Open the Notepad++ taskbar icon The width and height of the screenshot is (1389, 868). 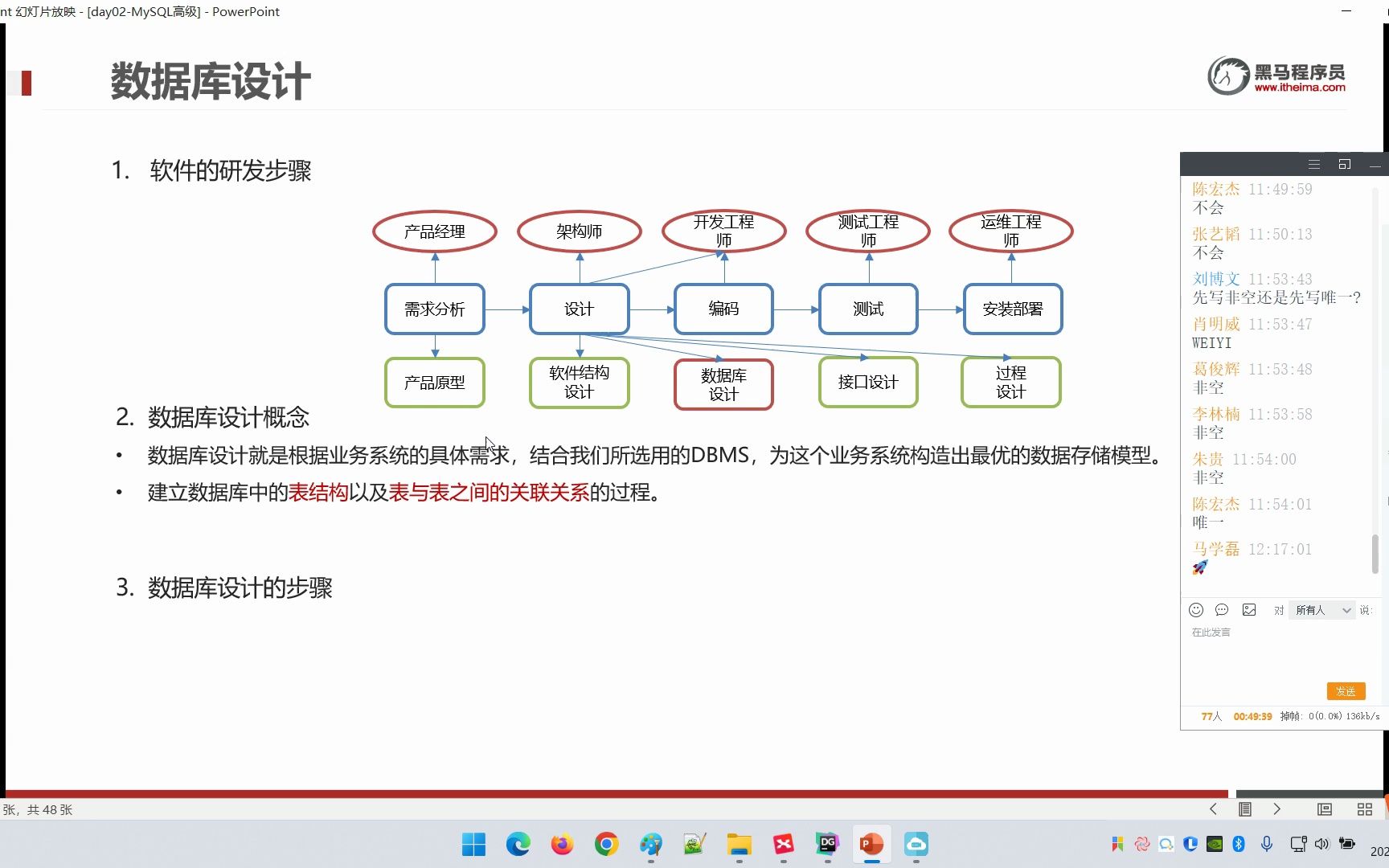point(694,844)
